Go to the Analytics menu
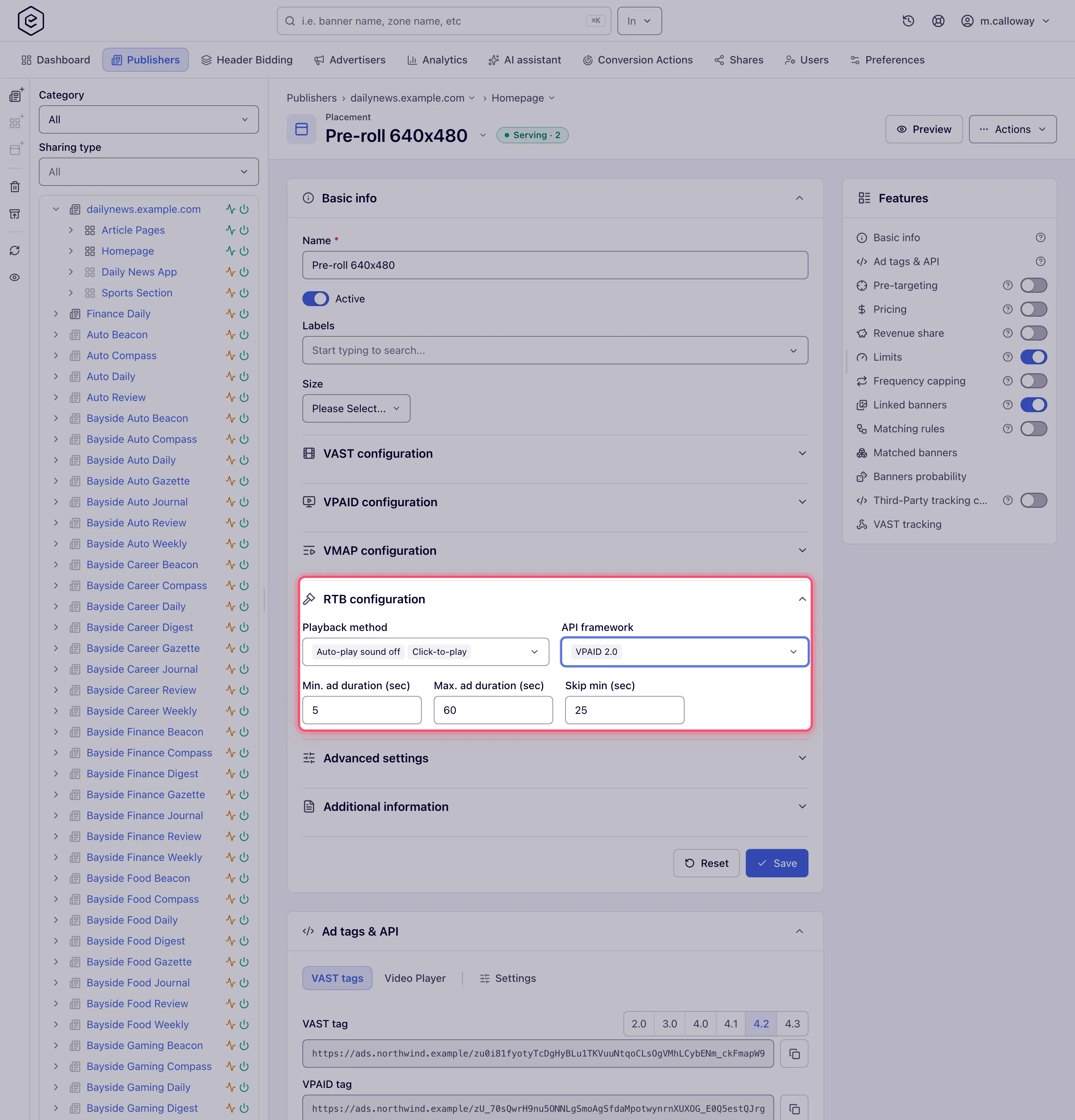 [437, 60]
